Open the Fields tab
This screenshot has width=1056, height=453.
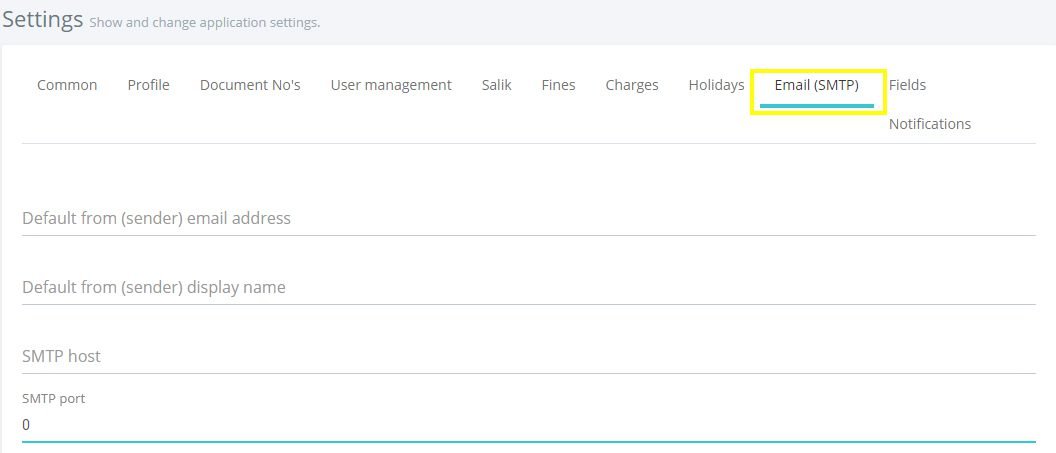coord(907,85)
